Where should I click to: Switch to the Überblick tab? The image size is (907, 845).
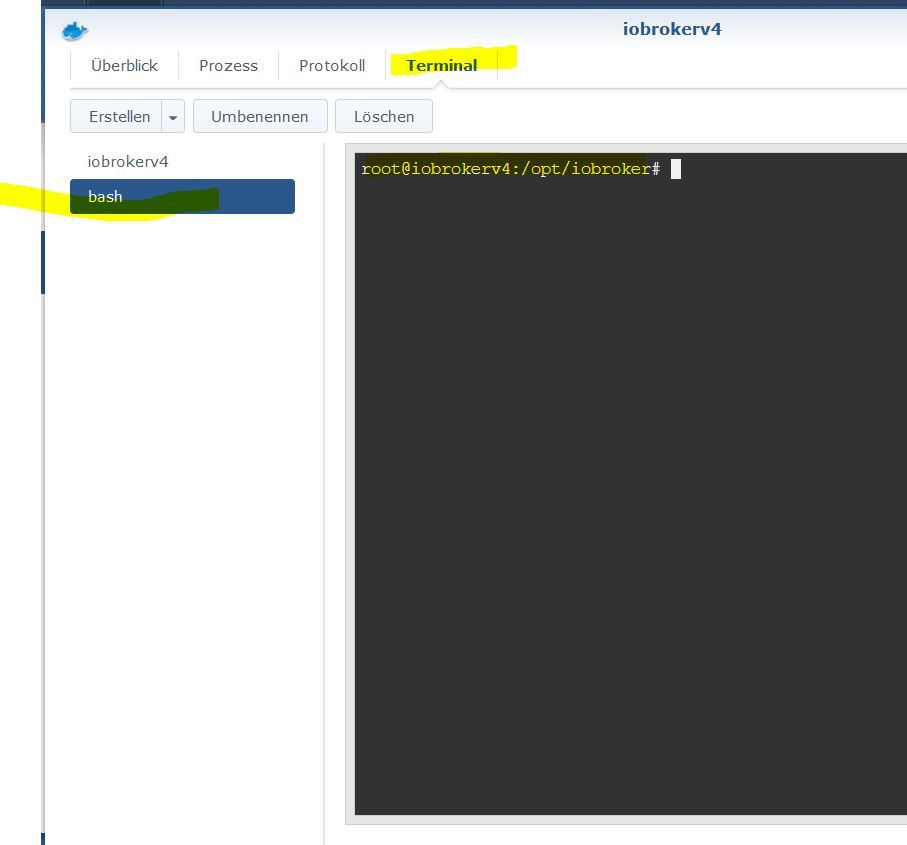[124, 65]
